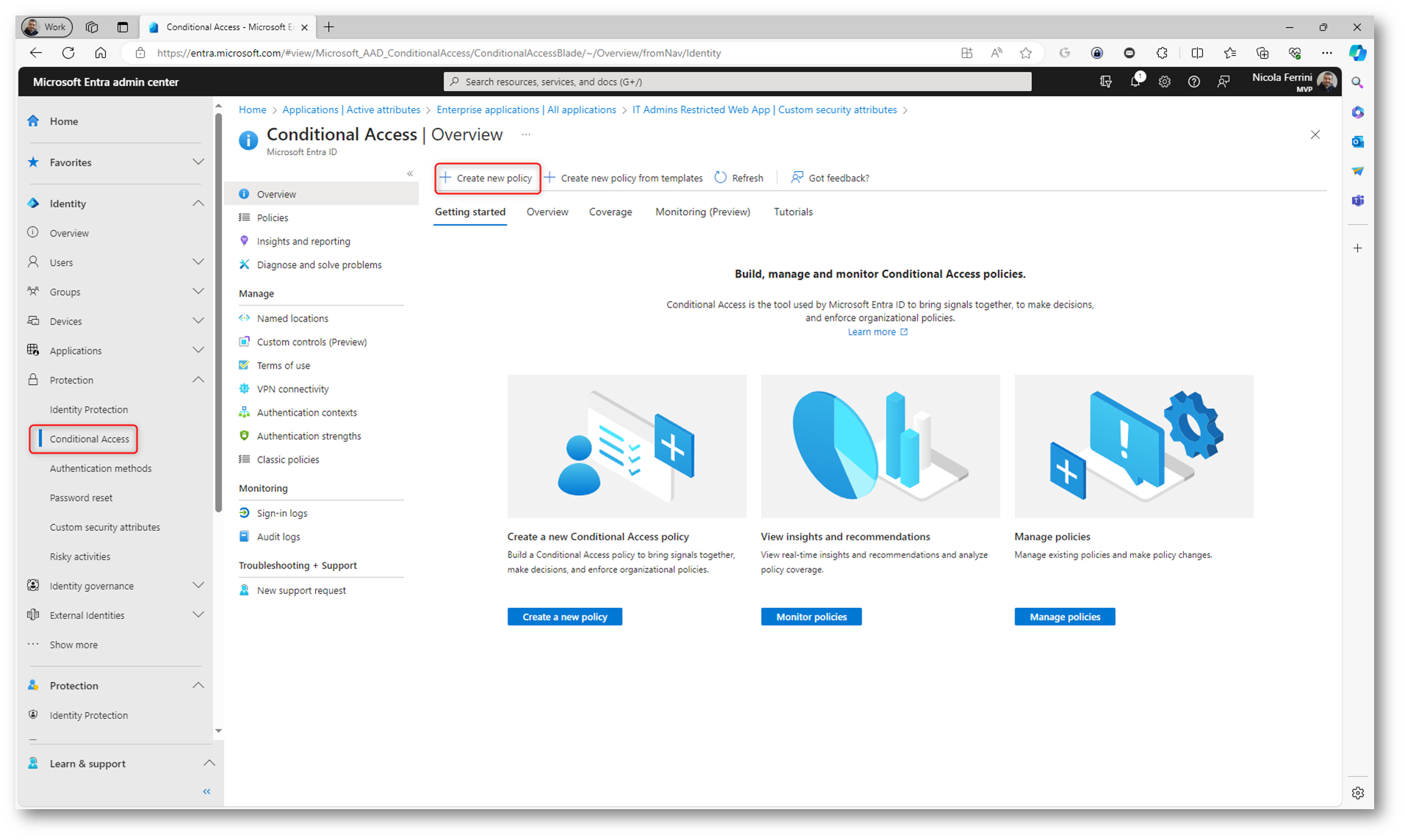The image size is (1405, 840).
Task: Open Got feedback? in toolbar
Action: point(830,178)
